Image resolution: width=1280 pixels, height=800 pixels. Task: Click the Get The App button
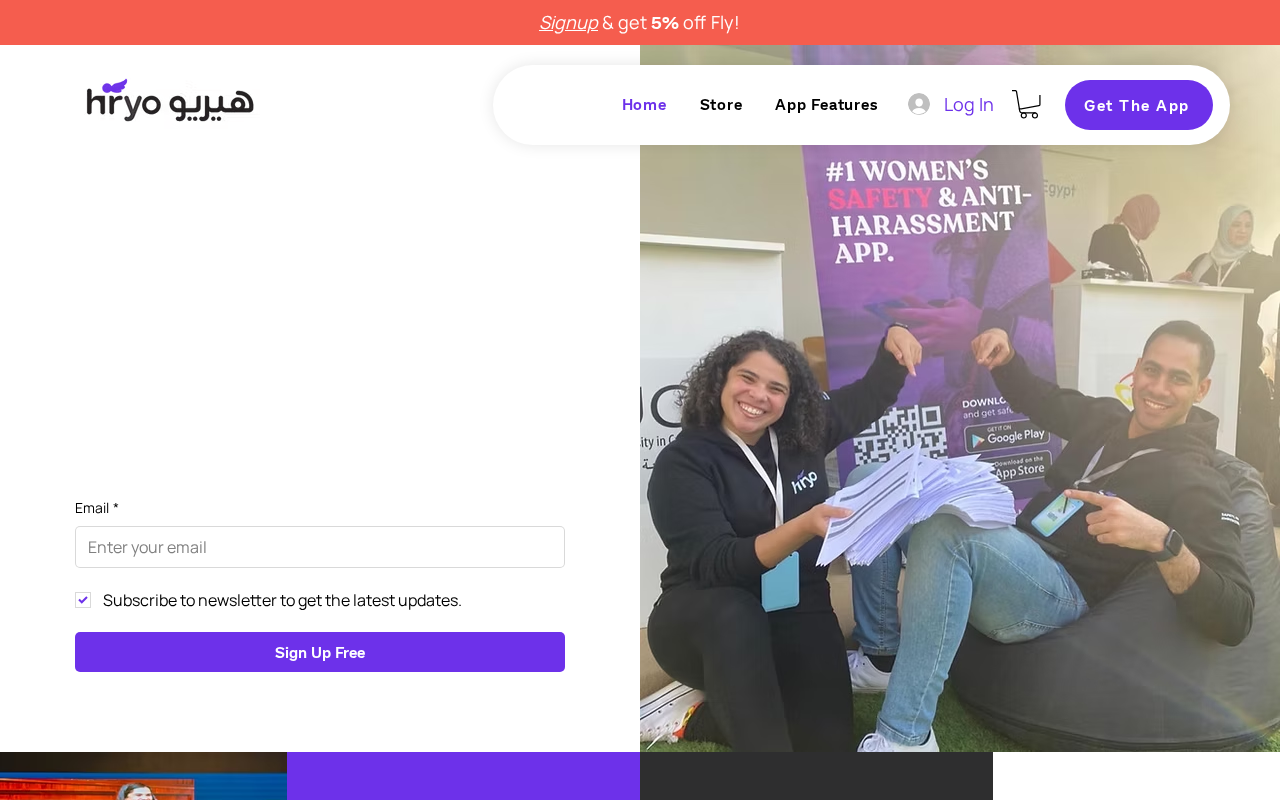click(1138, 105)
